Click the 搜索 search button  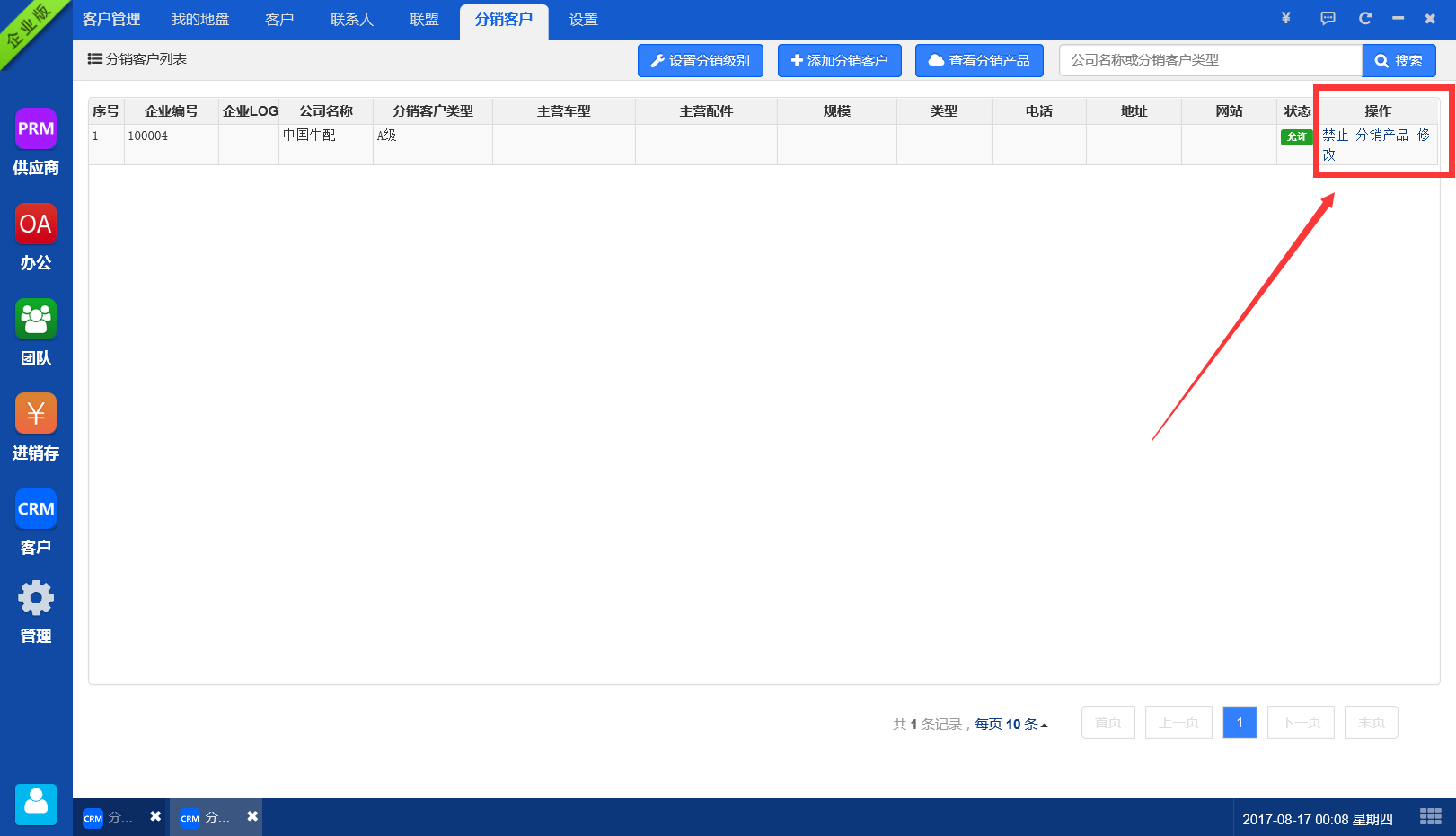pyautogui.click(x=1399, y=60)
